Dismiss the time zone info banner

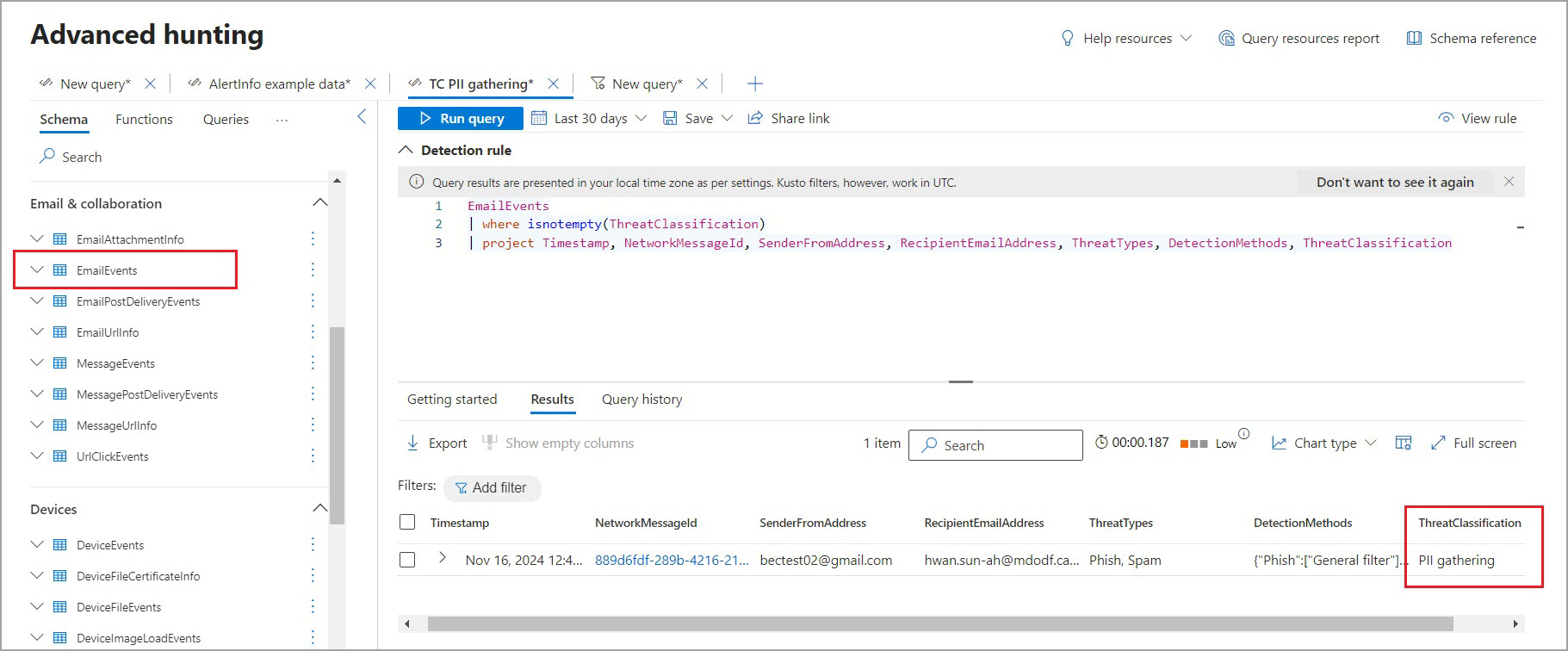(x=1509, y=182)
